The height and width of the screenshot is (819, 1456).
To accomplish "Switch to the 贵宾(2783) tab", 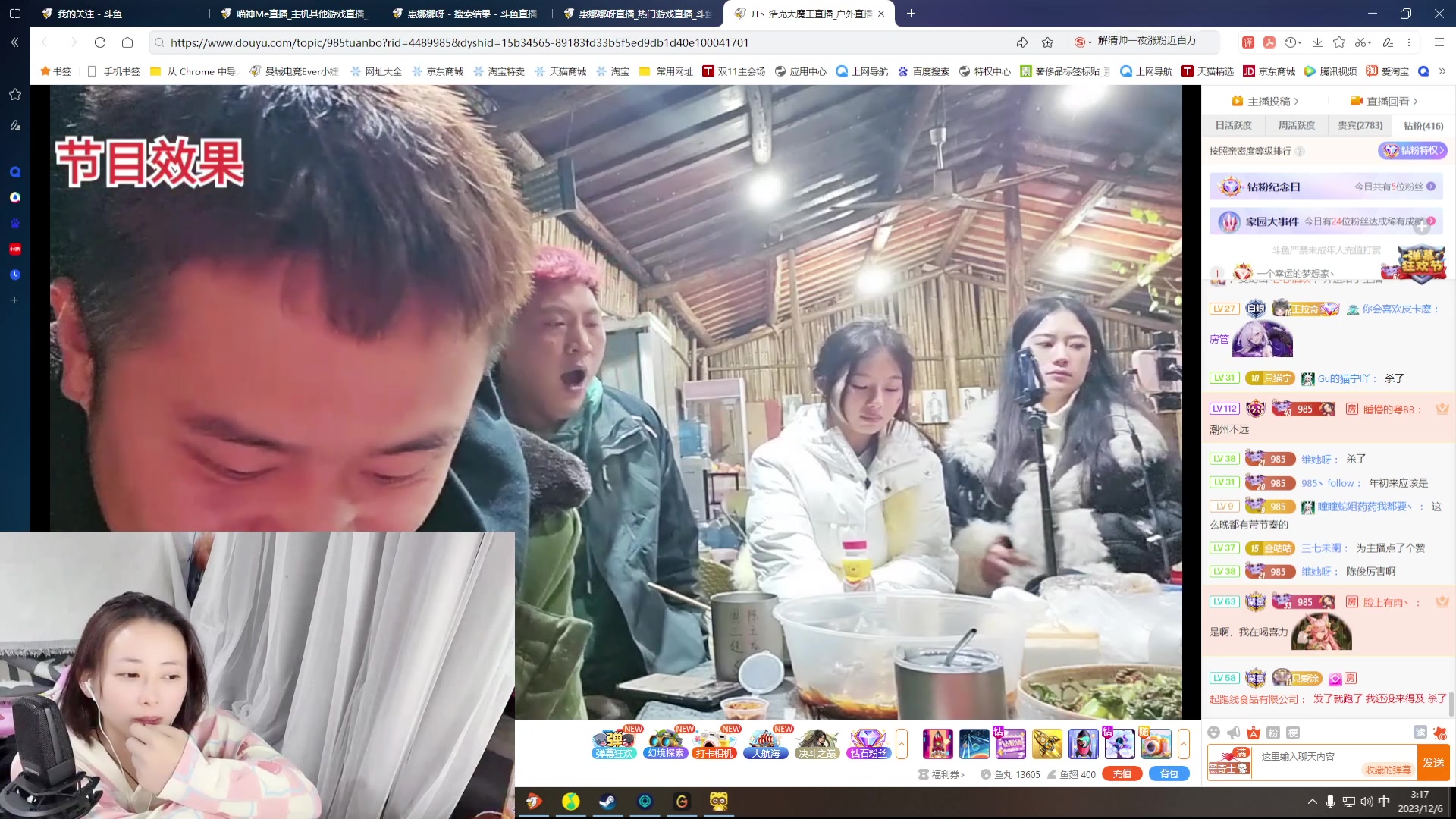I will coord(1360,126).
